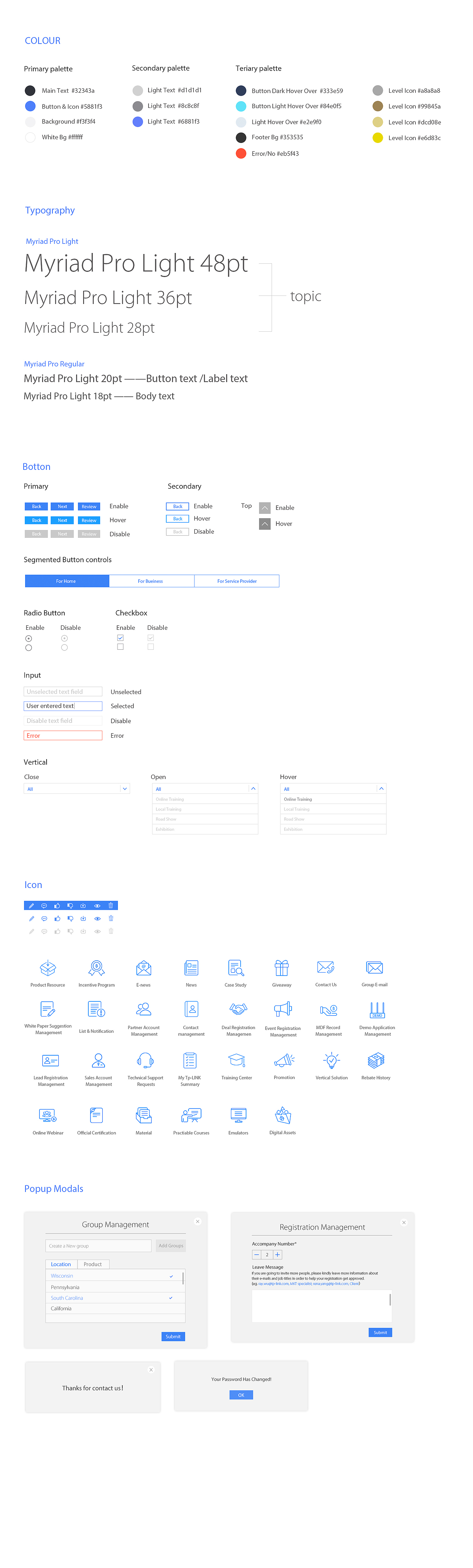The width and height of the screenshot is (473, 1568).
Task: Open the Rebate History icon
Action: pos(375,1060)
